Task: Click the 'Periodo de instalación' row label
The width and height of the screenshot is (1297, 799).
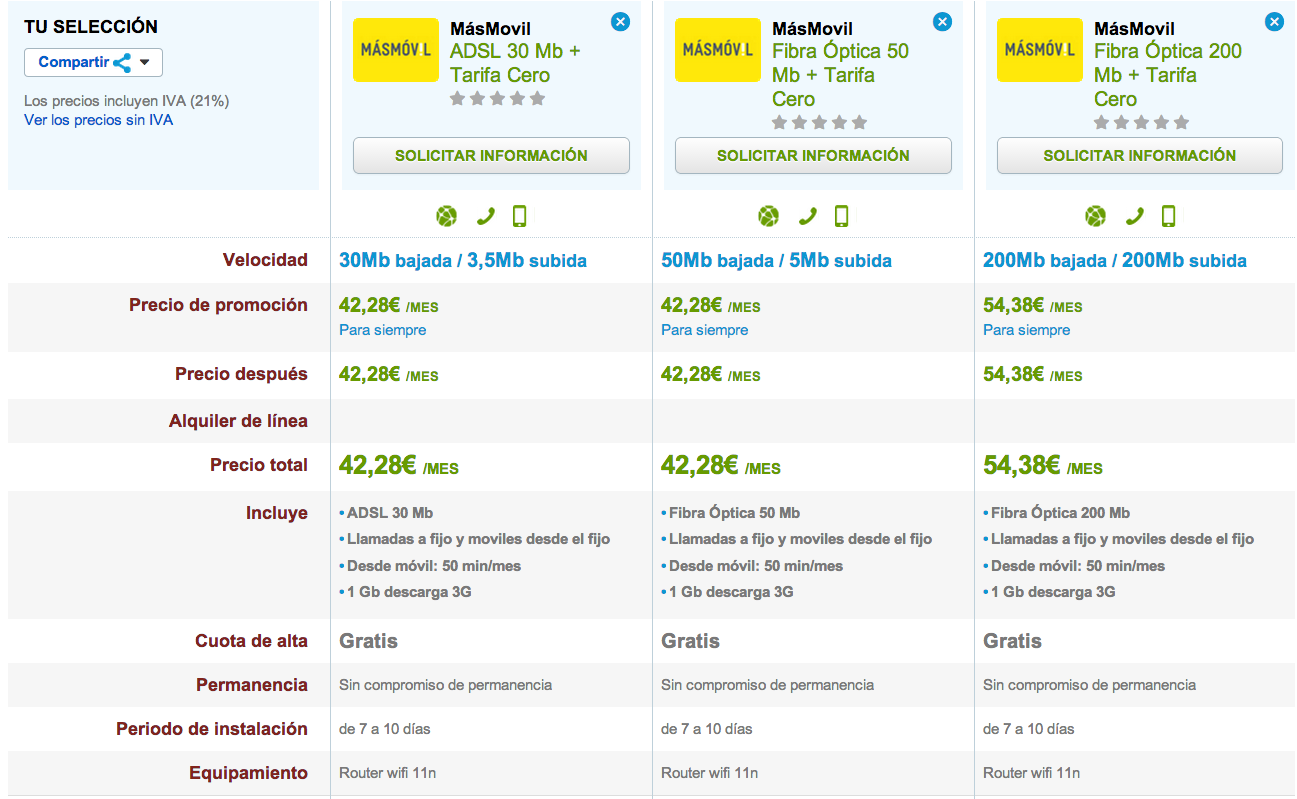Action: [x=212, y=729]
